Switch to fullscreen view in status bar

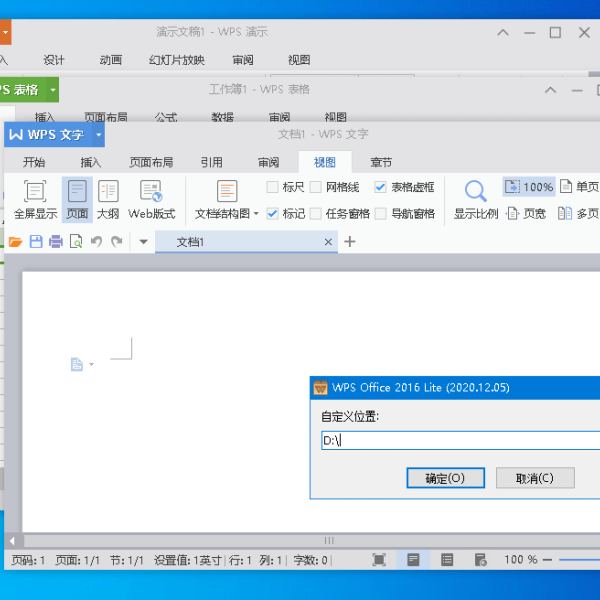point(379,560)
